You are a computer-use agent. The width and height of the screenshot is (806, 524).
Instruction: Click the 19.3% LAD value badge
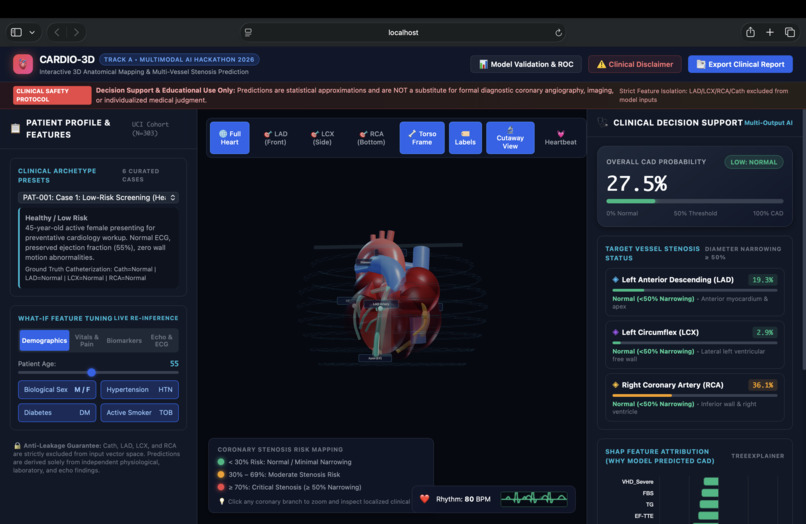(x=762, y=280)
